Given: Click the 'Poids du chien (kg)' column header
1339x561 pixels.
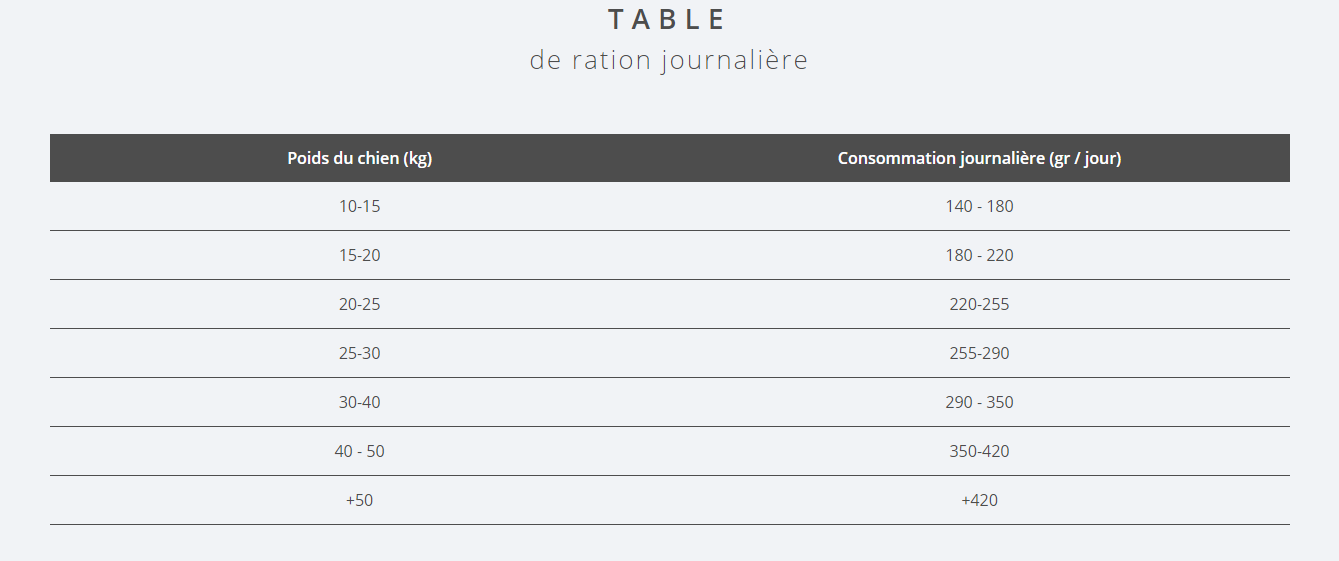Looking at the screenshot, I should point(360,158).
